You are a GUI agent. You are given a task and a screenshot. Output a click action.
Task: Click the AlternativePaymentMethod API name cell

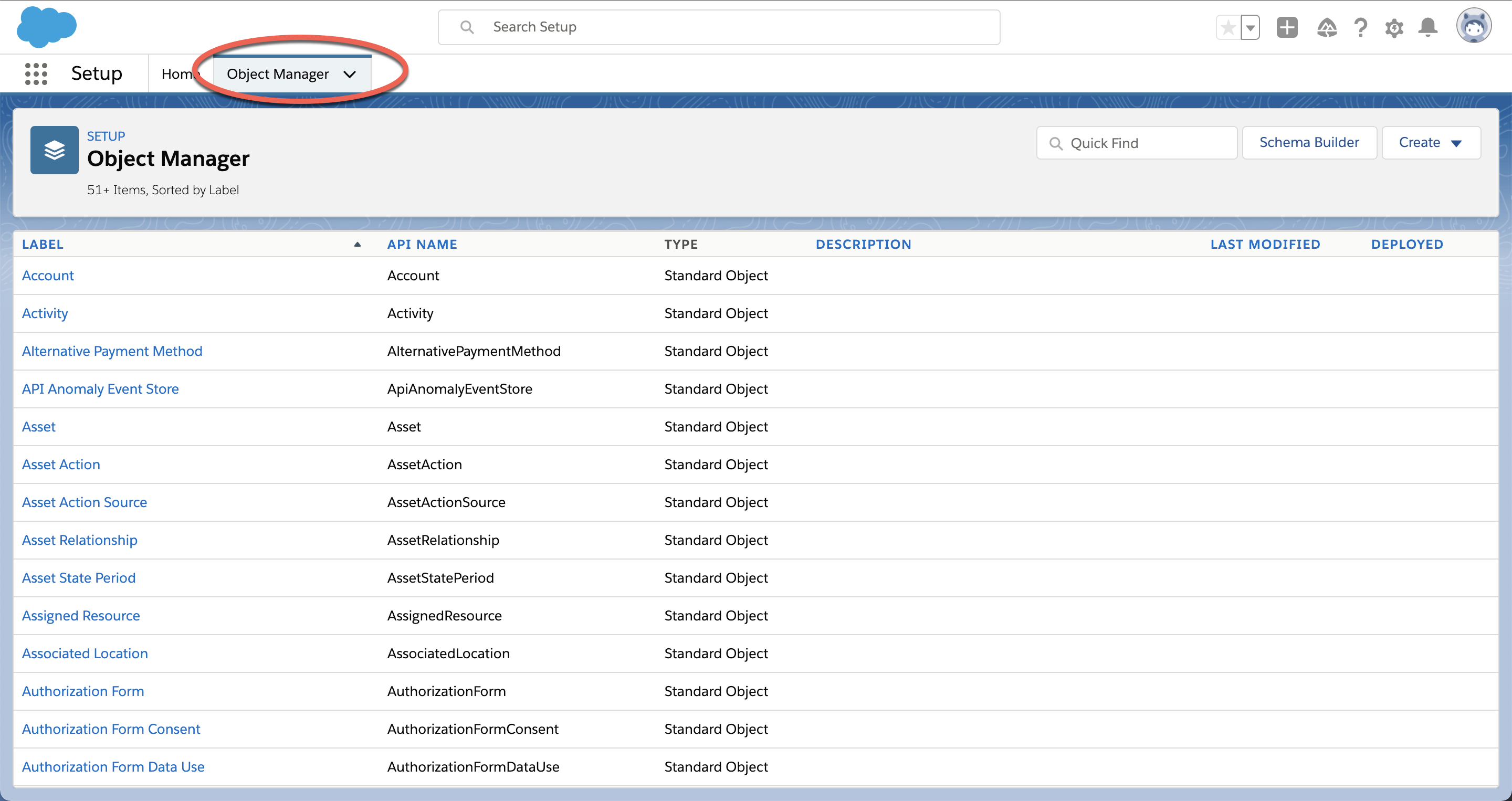(x=474, y=351)
